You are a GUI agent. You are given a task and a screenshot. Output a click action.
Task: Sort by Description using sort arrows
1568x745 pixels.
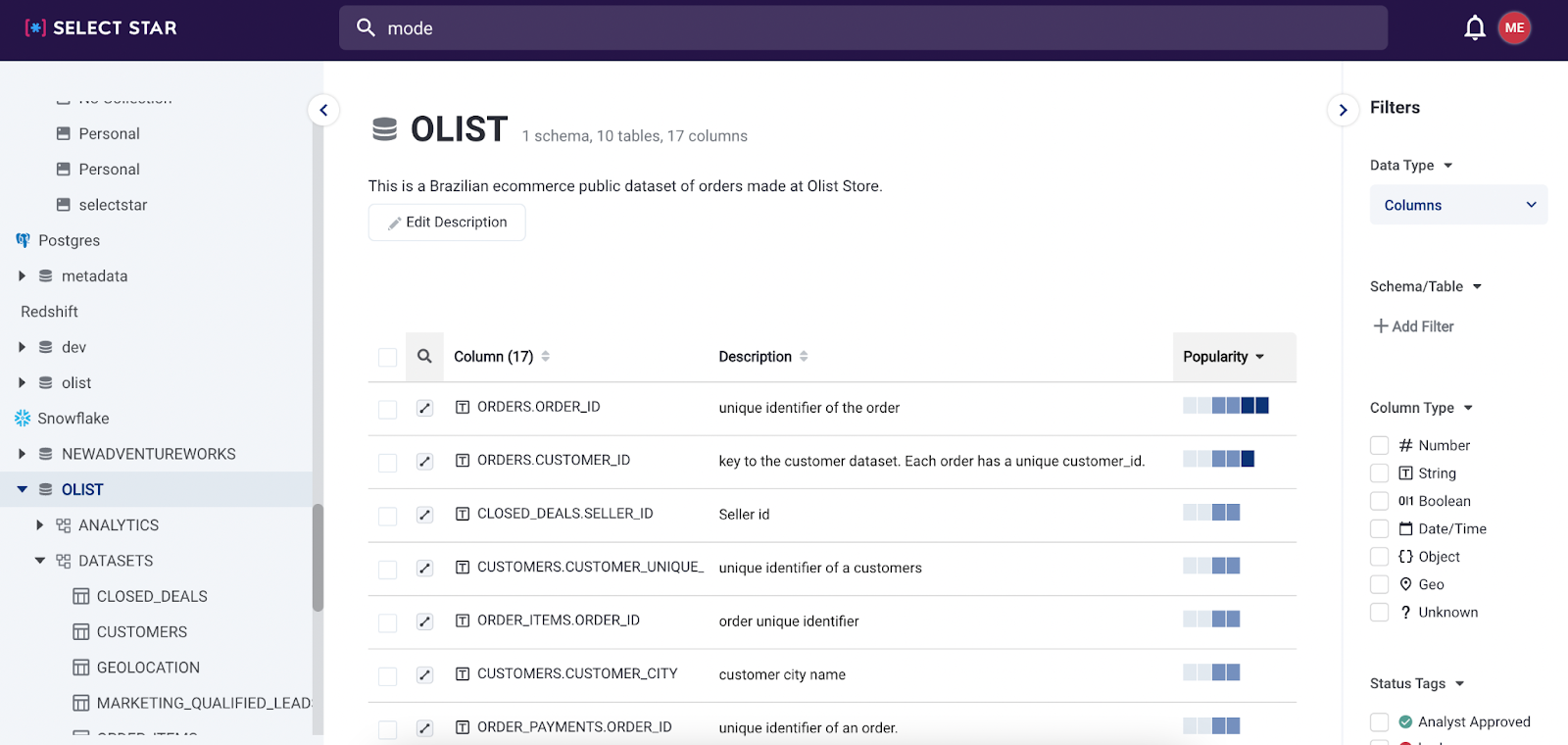(804, 357)
